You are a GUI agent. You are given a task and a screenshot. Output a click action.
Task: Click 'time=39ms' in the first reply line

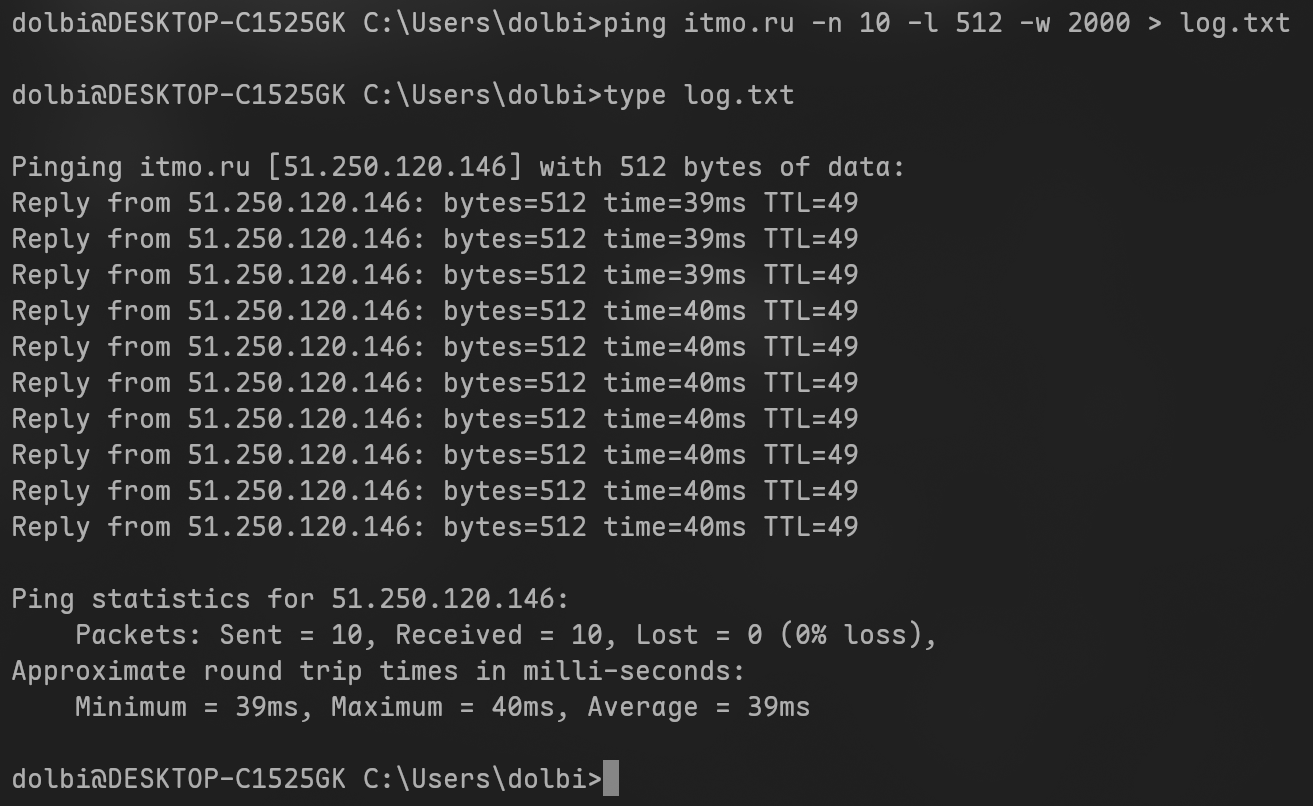tap(675, 203)
